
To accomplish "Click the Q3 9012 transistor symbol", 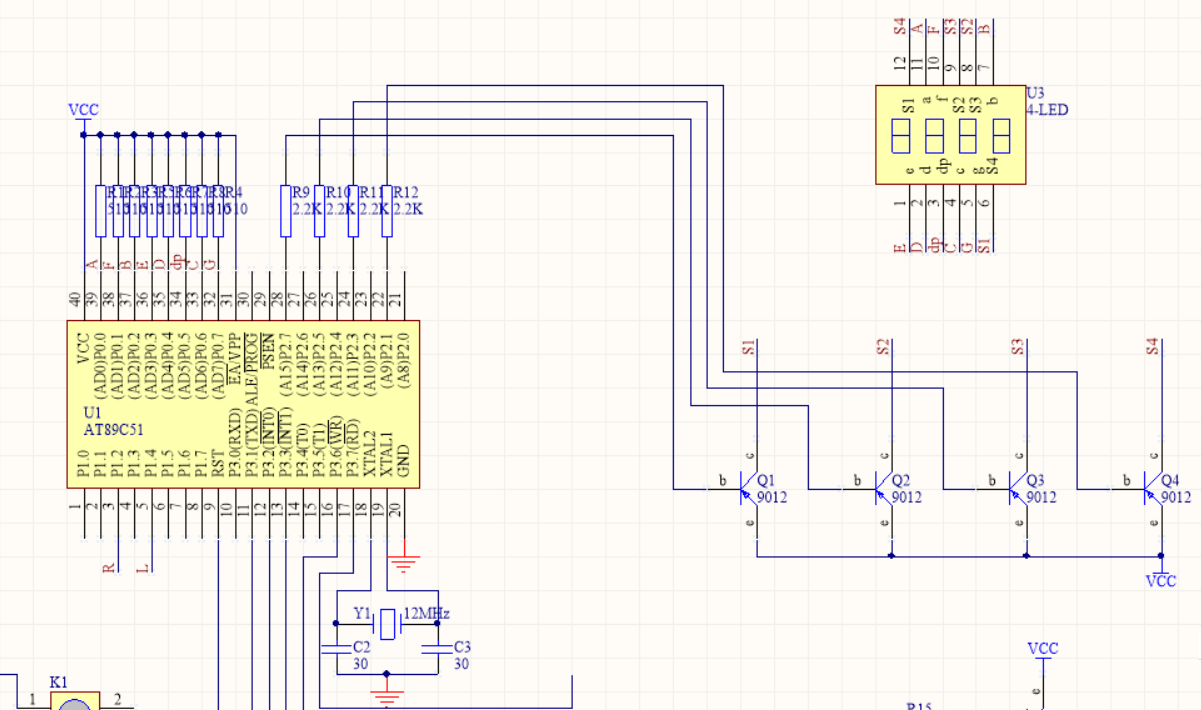I will click(x=1018, y=489).
